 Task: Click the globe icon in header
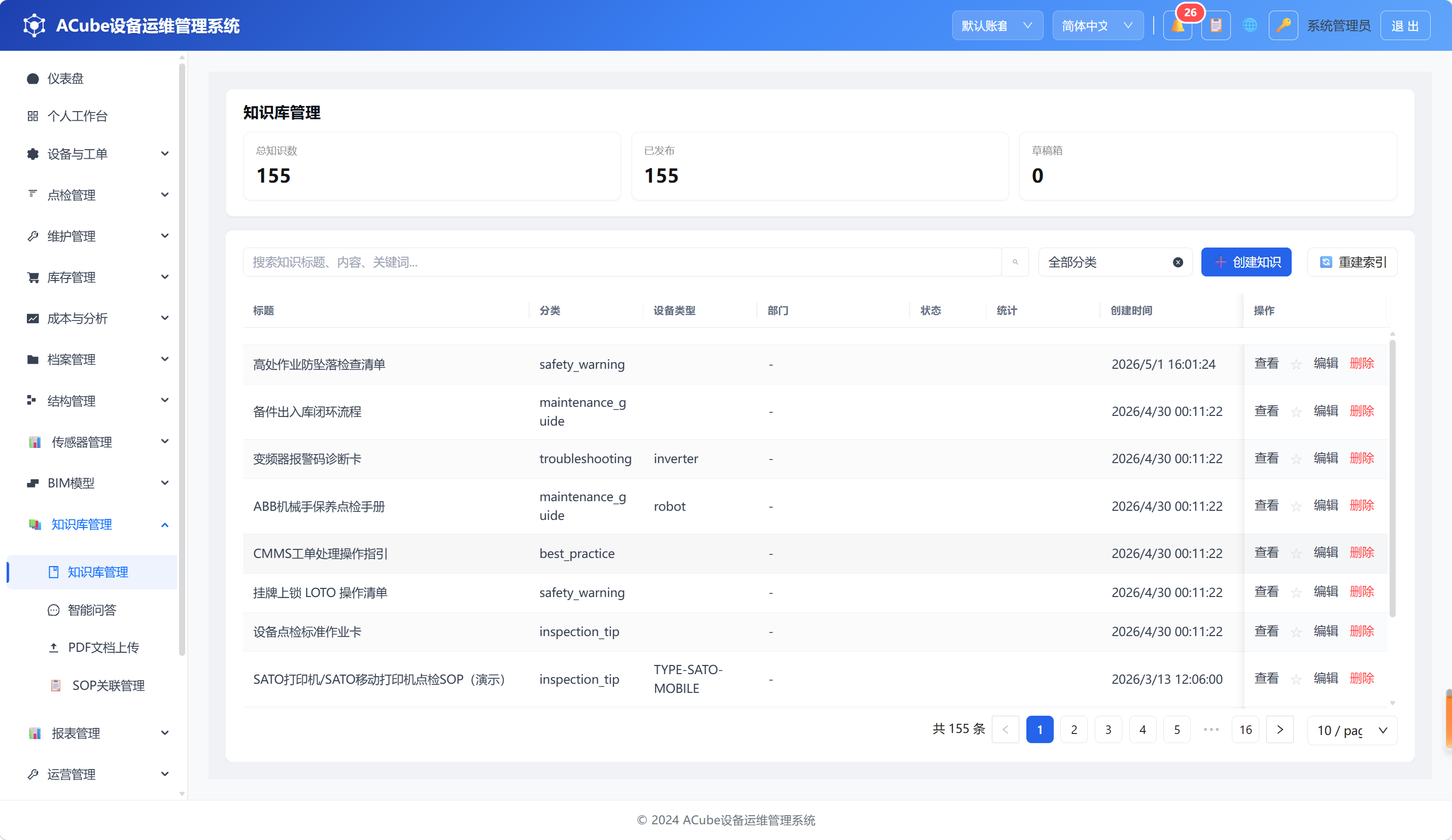1249,26
